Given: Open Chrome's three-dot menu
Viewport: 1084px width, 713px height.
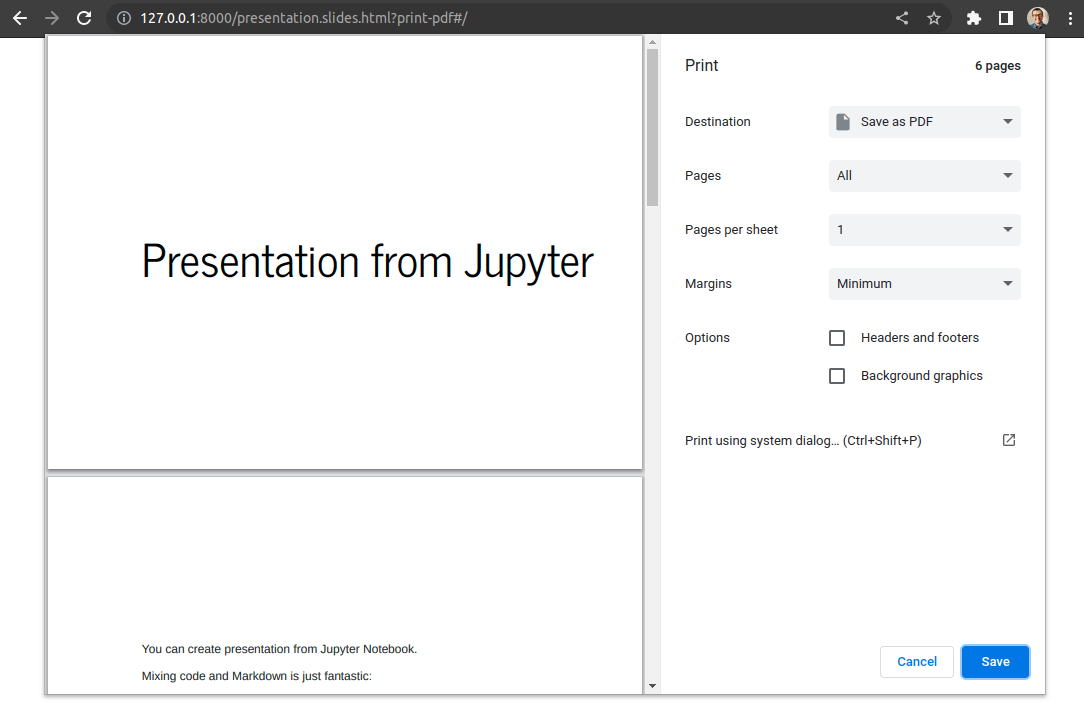Looking at the screenshot, I should pos(1070,17).
